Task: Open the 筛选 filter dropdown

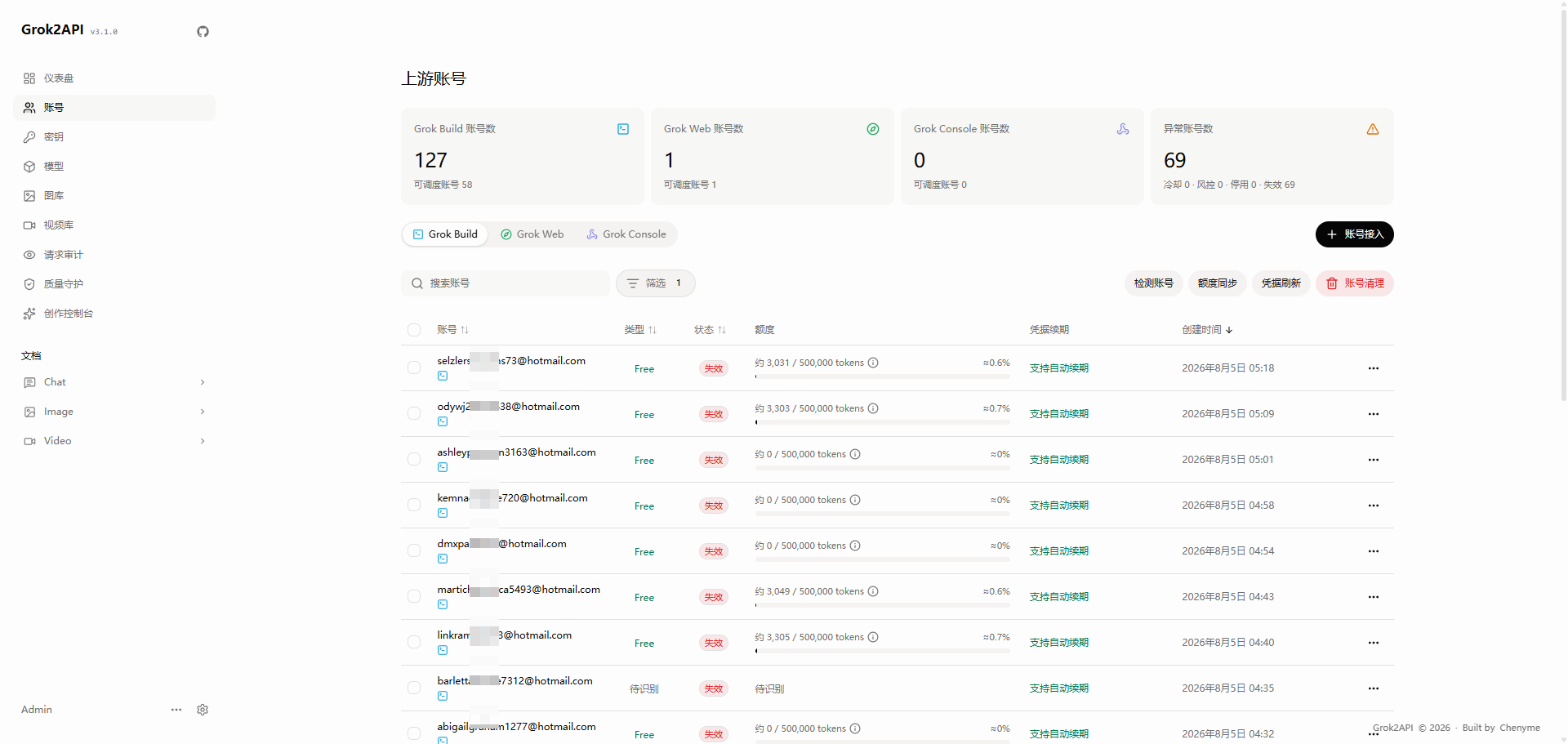Action: [x=655, y=283]
